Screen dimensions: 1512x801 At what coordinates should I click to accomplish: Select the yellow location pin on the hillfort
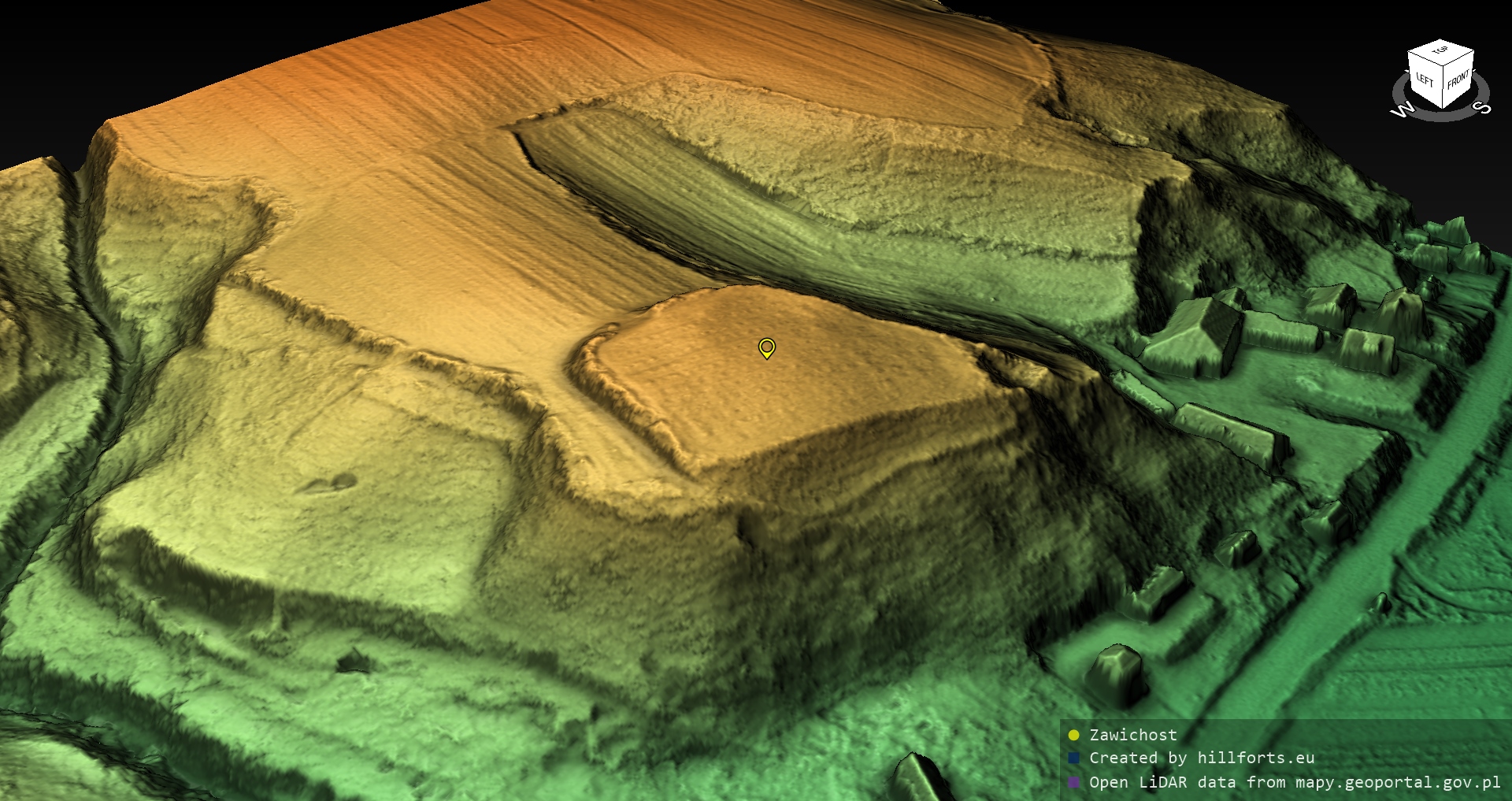766,347
